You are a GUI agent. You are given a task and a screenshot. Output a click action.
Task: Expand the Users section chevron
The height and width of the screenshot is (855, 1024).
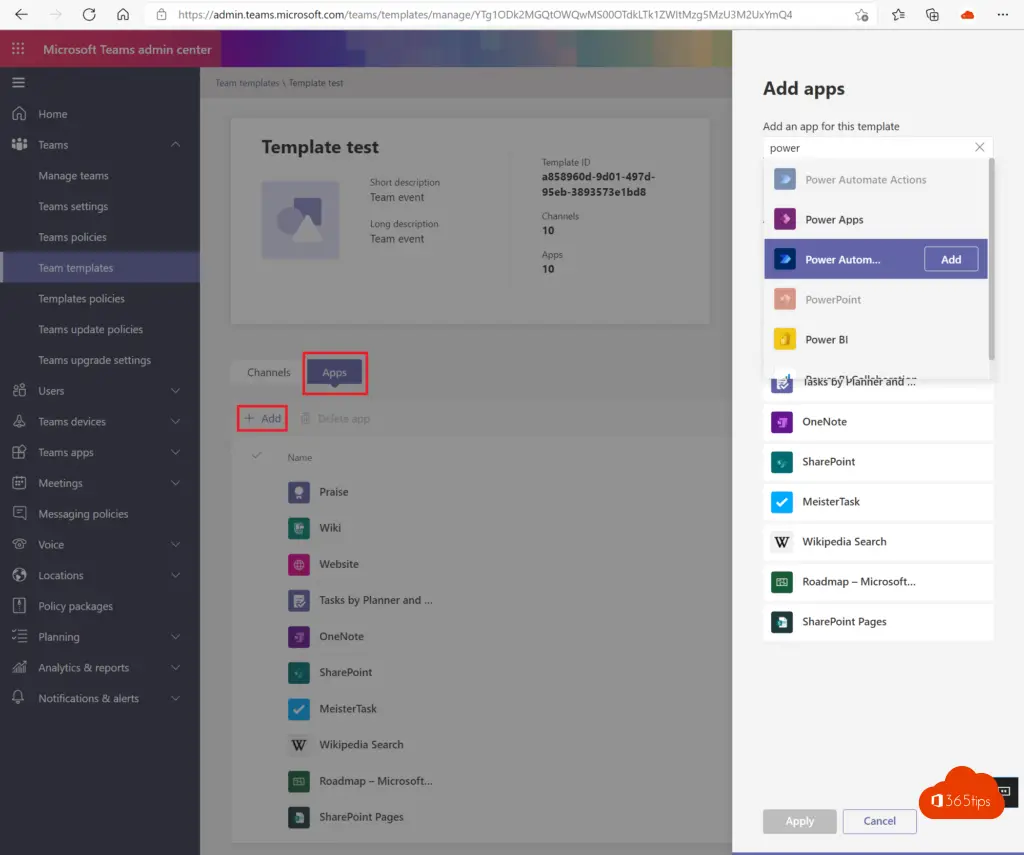tap(175, 391)
